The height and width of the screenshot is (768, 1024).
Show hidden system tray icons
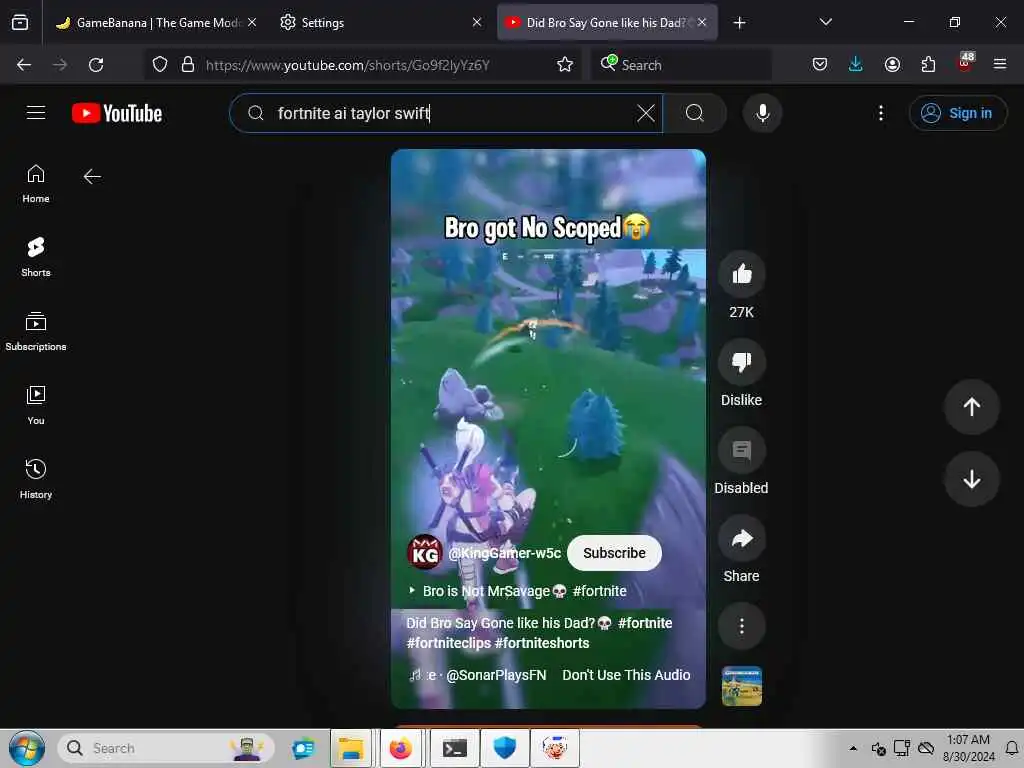pos(853,748)
